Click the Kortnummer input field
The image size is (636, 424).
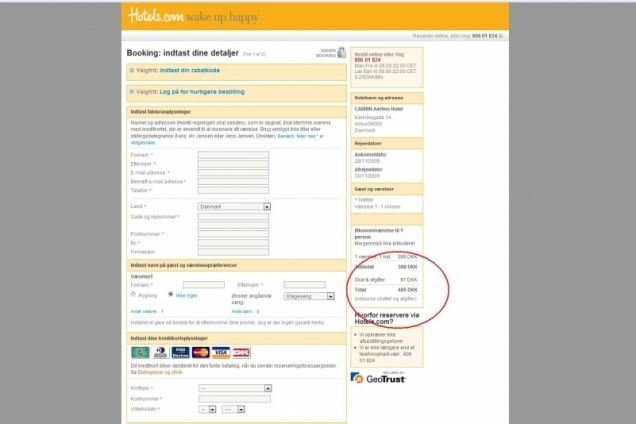point(233,398)
